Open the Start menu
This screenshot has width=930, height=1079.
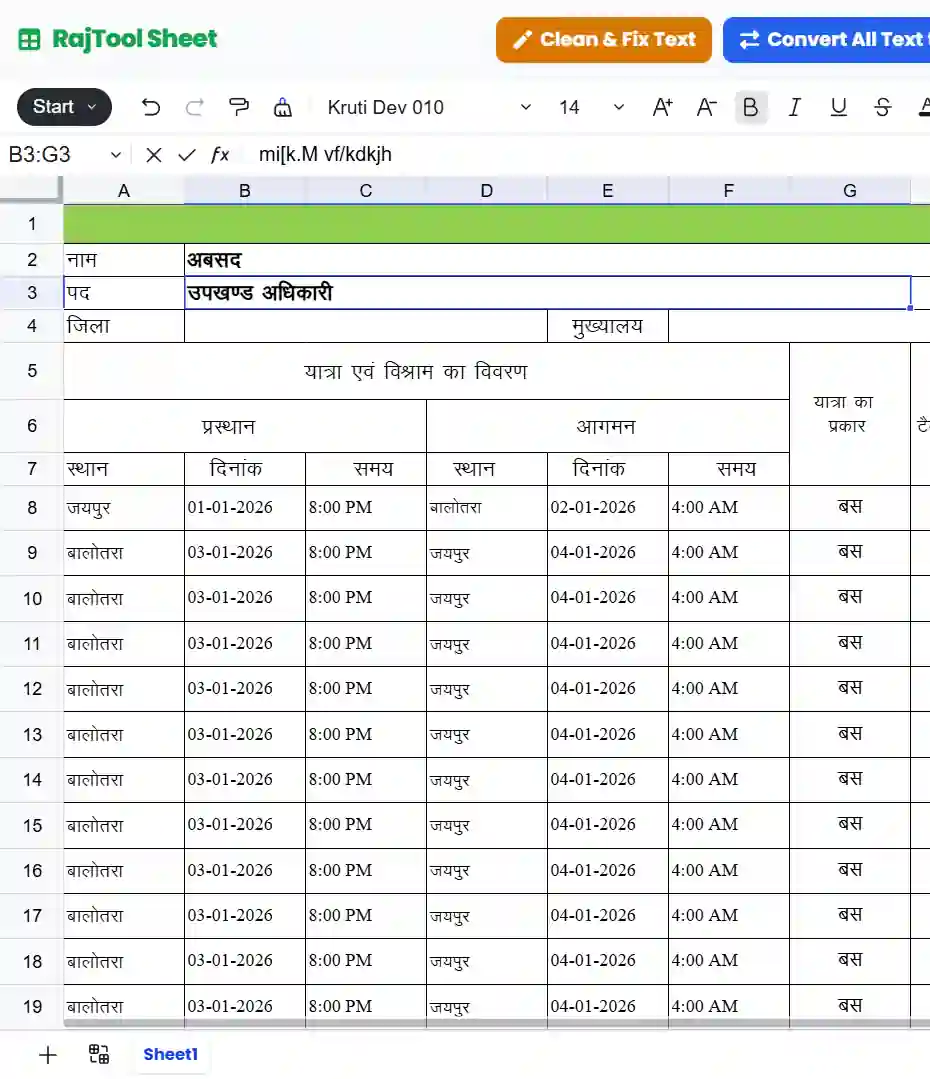point(64,107)
